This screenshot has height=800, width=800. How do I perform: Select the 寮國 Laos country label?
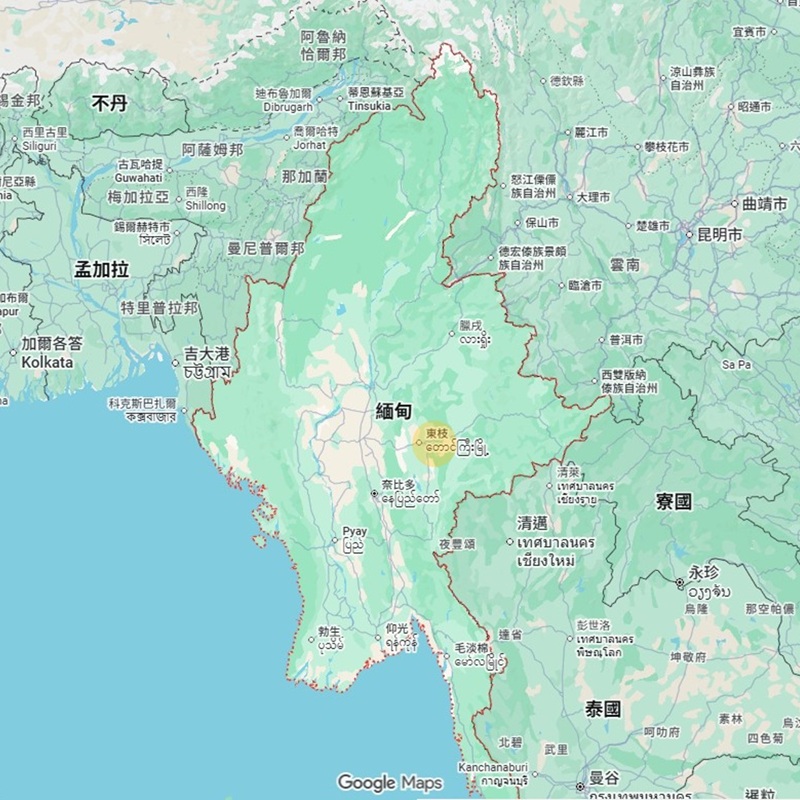(x=673, y=501)
